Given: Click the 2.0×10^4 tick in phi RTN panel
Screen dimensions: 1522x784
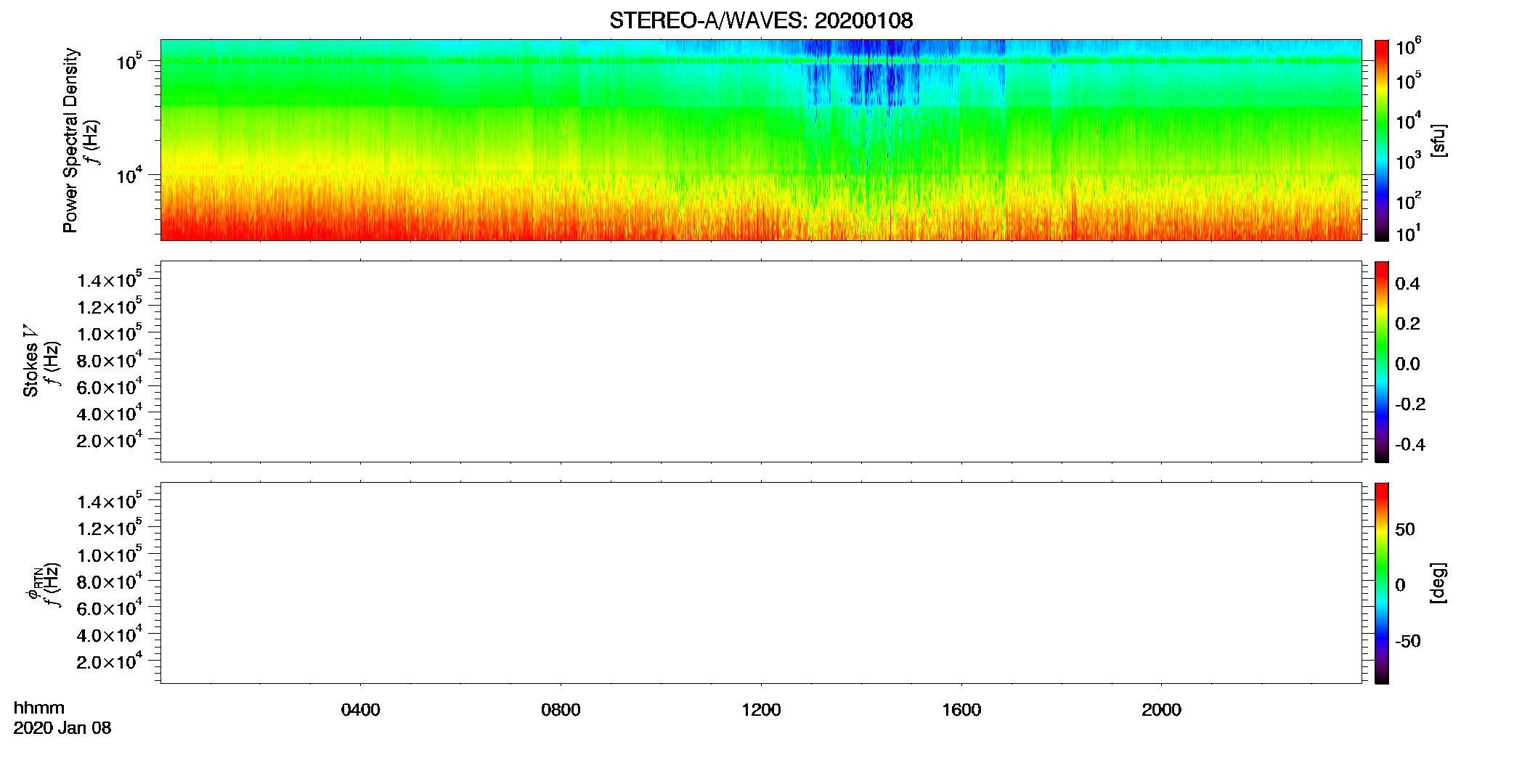Looking at the screenshot, I should coord(110,660).
